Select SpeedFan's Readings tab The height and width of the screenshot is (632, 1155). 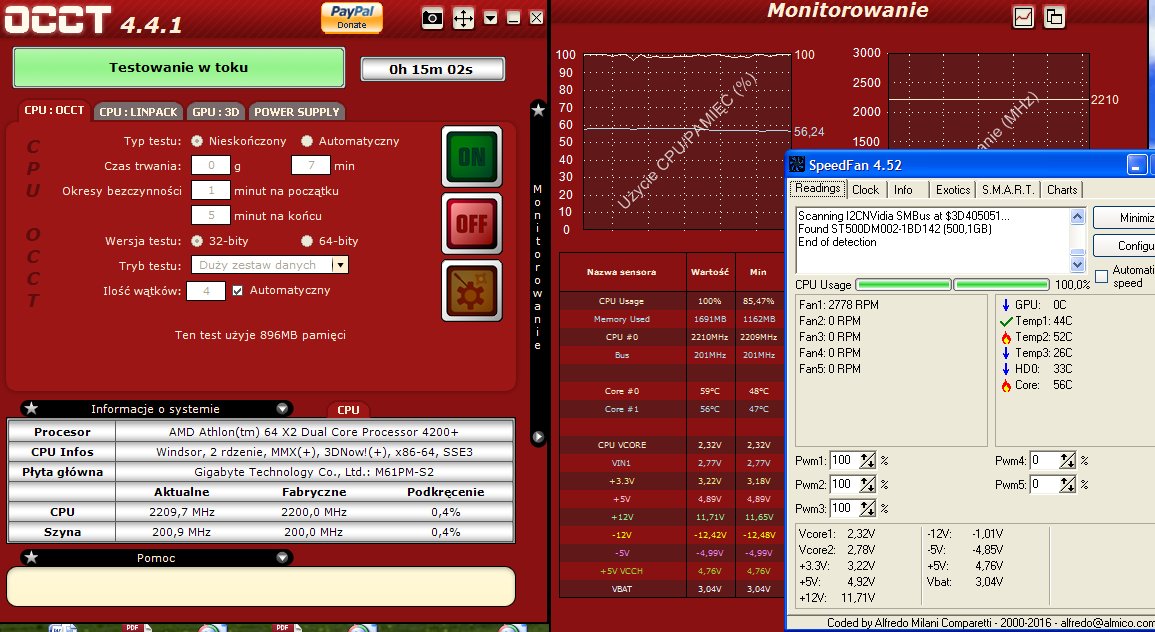pos(817,189)
